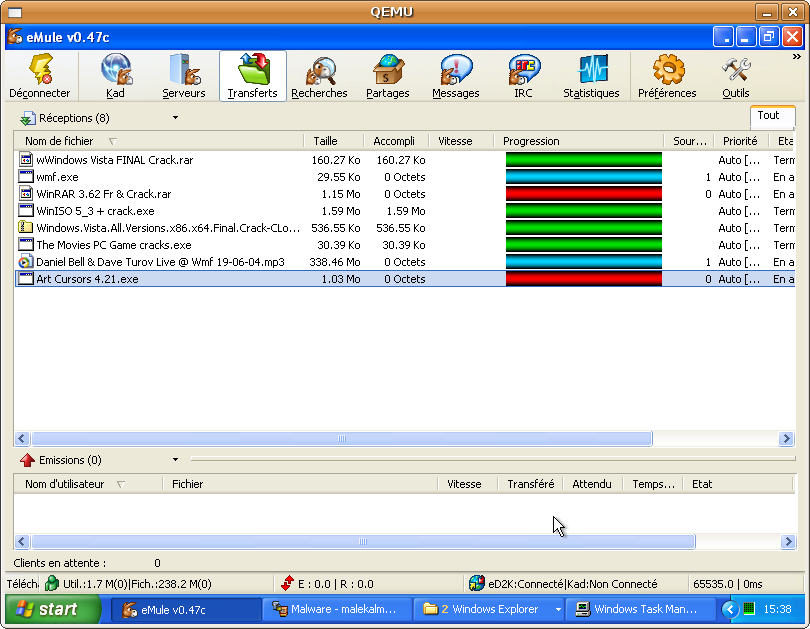This screenshot has height=629, width=810.
Task: Click progress bar of wmf.exe
Action: point(583,177)
